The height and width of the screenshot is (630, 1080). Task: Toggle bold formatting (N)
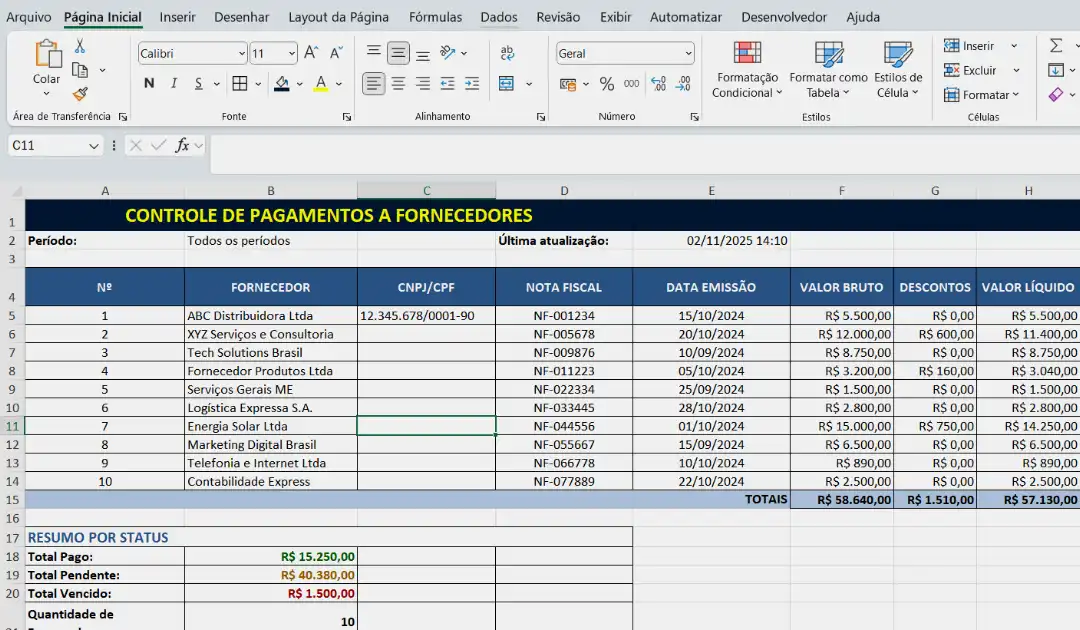pos(149,84)
